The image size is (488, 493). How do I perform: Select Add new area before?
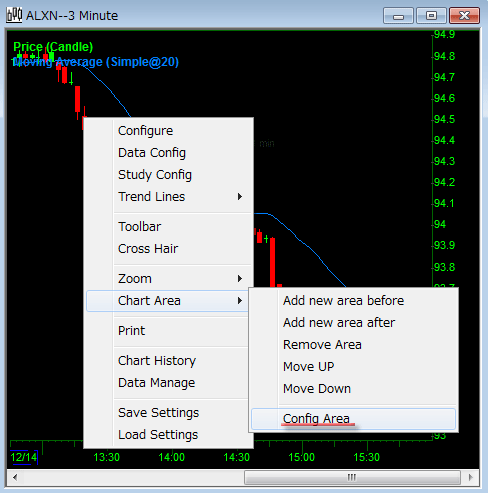pos(344,301)
